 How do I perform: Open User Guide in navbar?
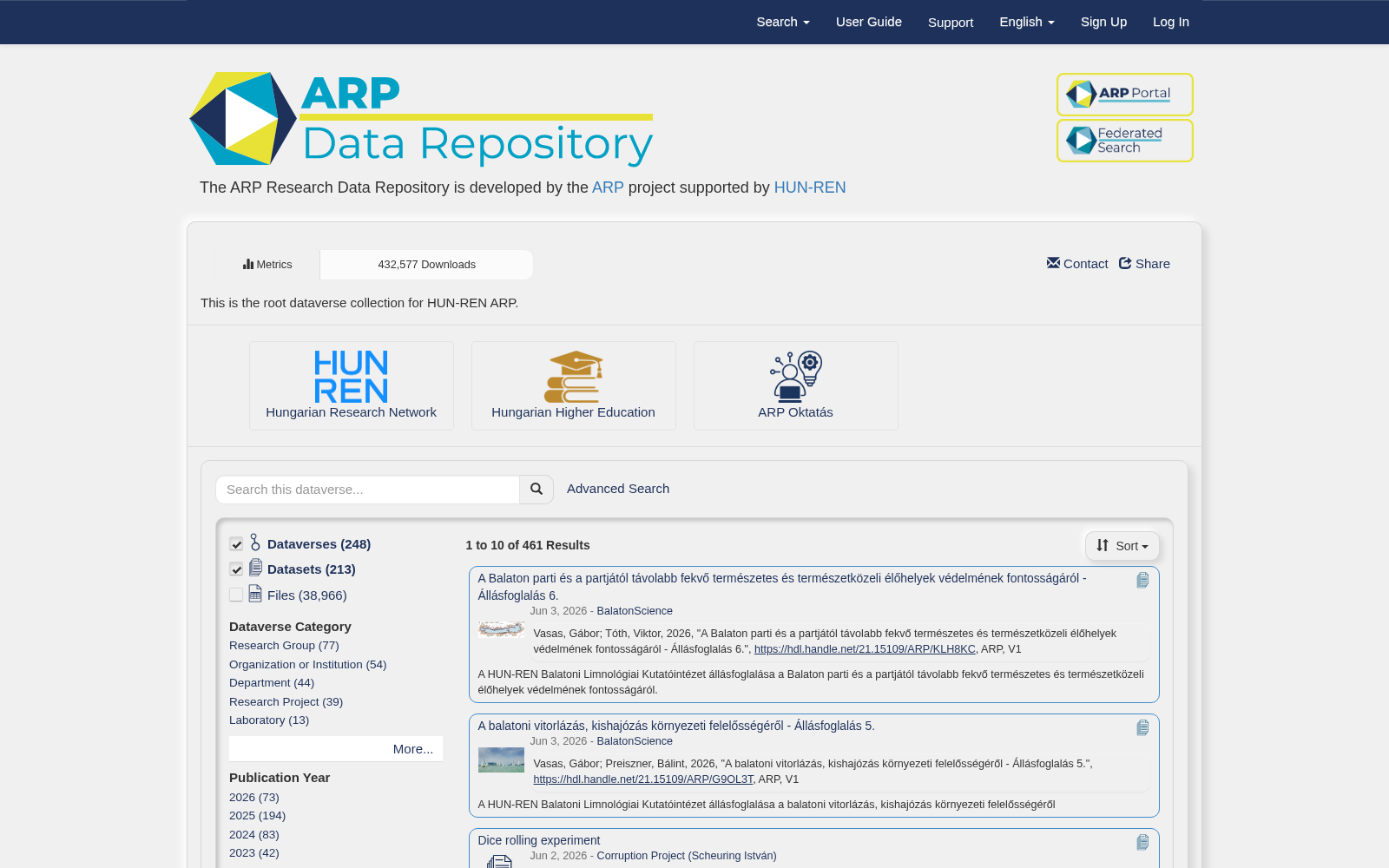point(869,22)
